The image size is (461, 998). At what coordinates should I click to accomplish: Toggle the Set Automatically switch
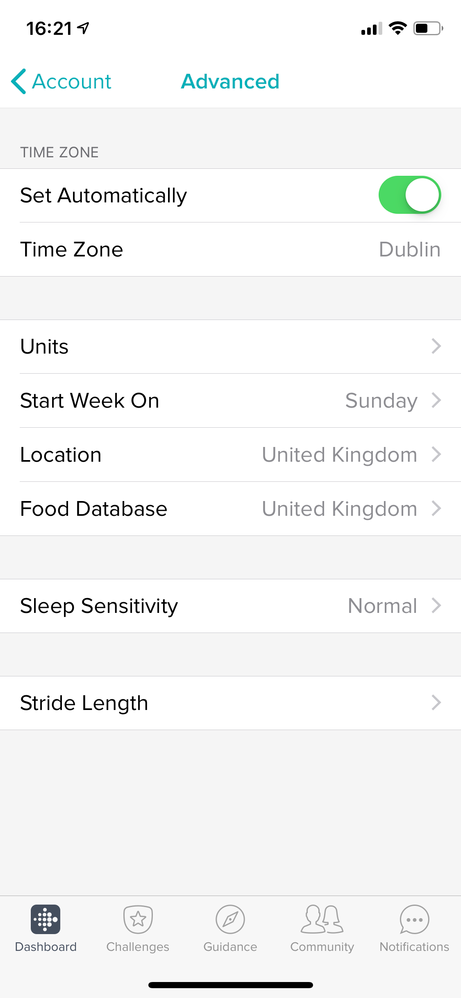(409, 195)
